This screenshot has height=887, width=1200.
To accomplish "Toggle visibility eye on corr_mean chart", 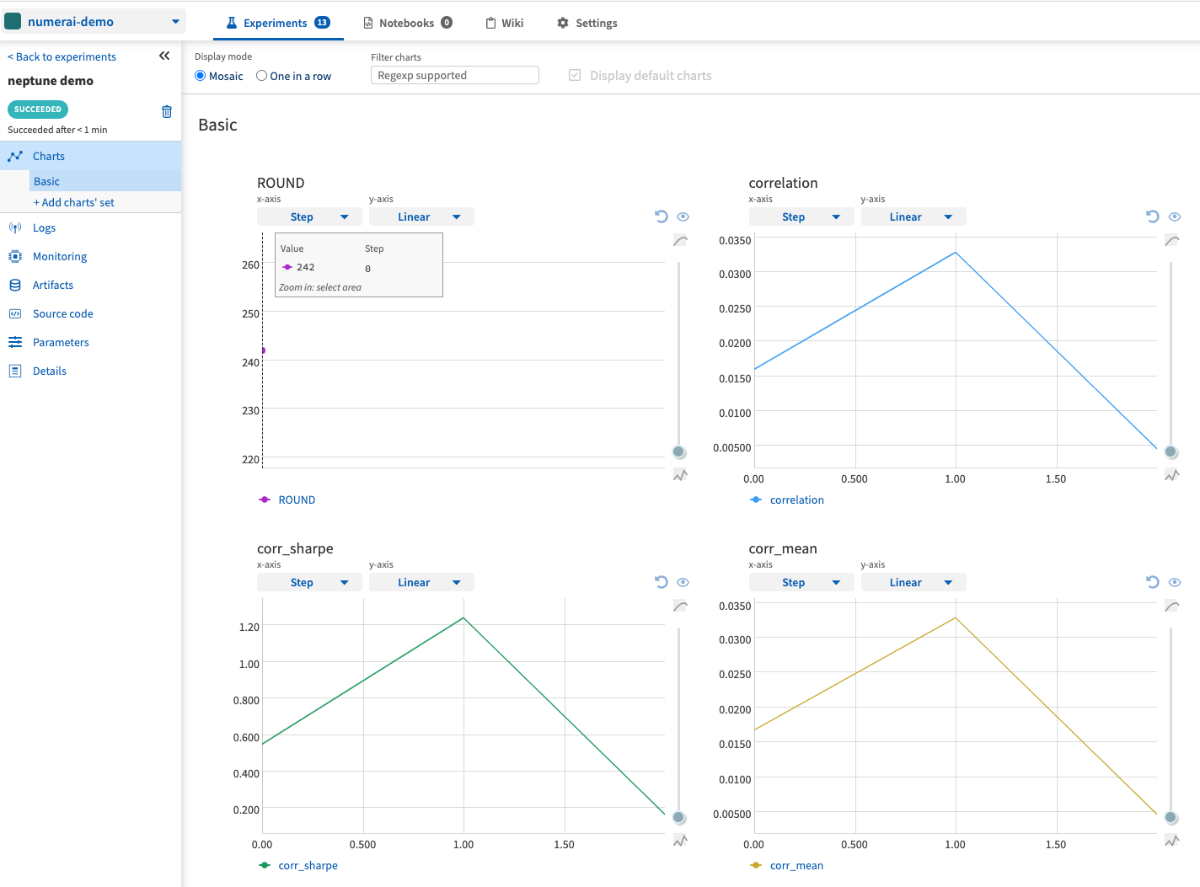I will (x=1175, y=582).
